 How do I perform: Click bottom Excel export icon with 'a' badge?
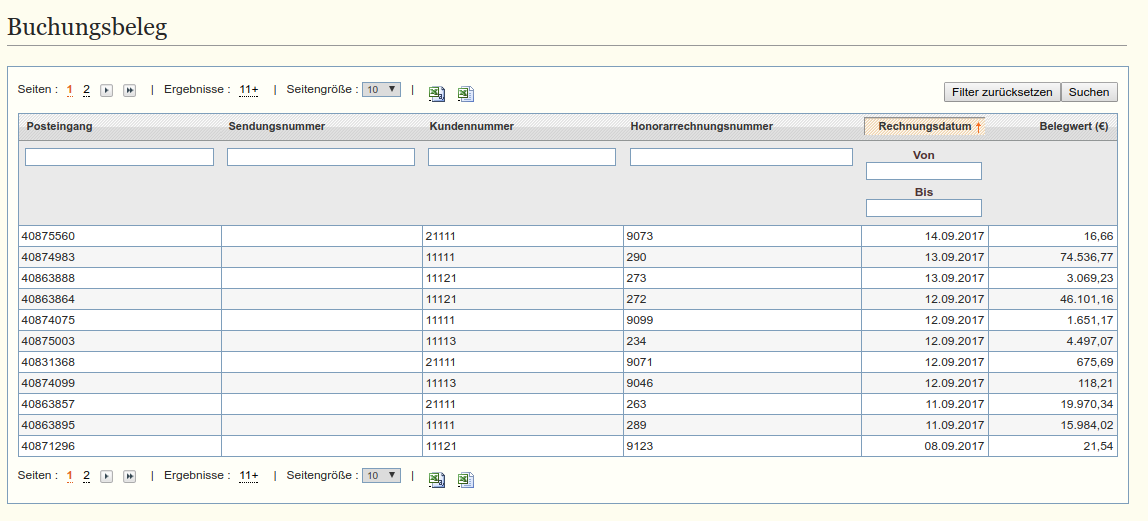[436, 479]
